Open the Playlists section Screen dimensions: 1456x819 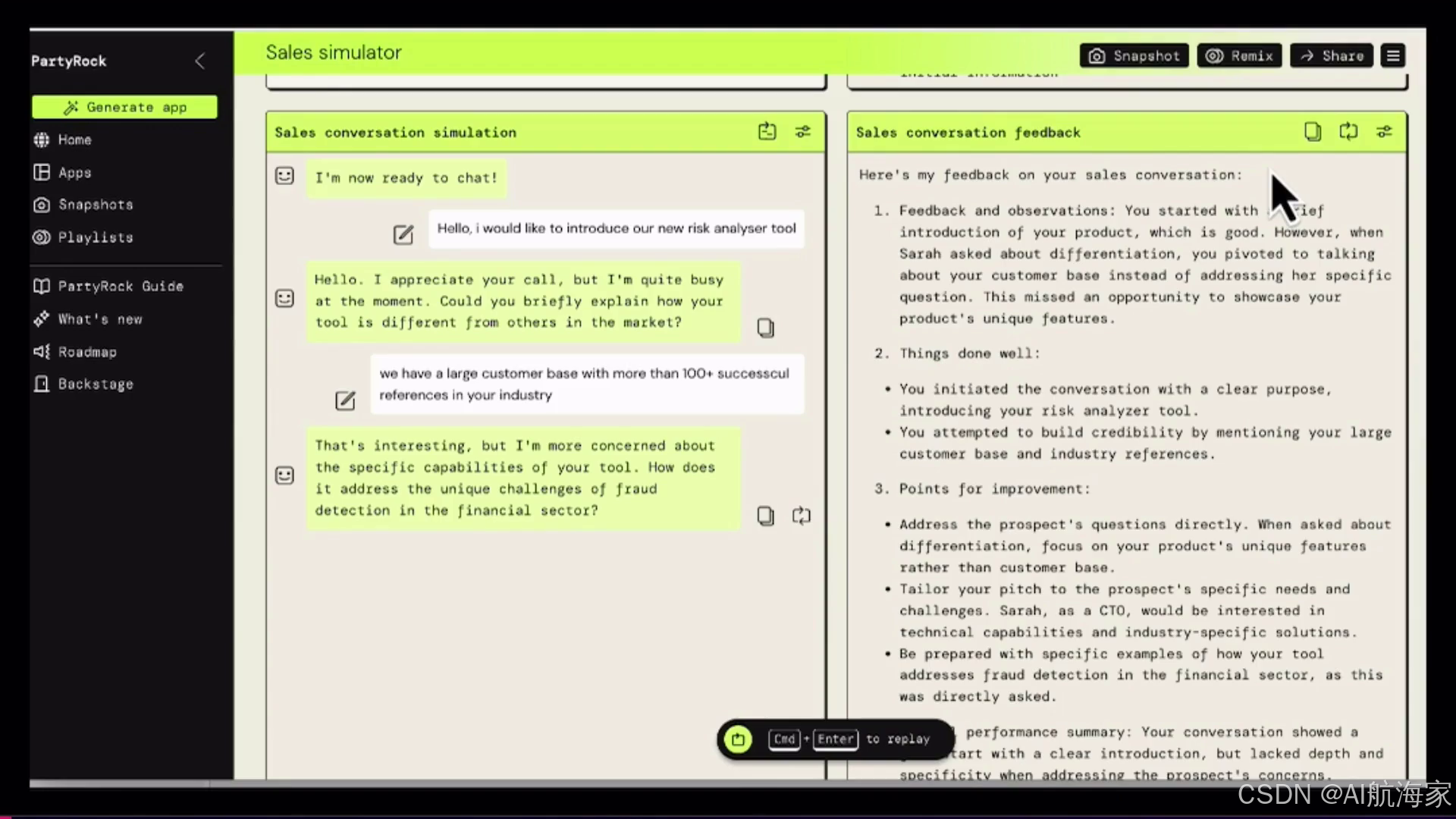95,237
